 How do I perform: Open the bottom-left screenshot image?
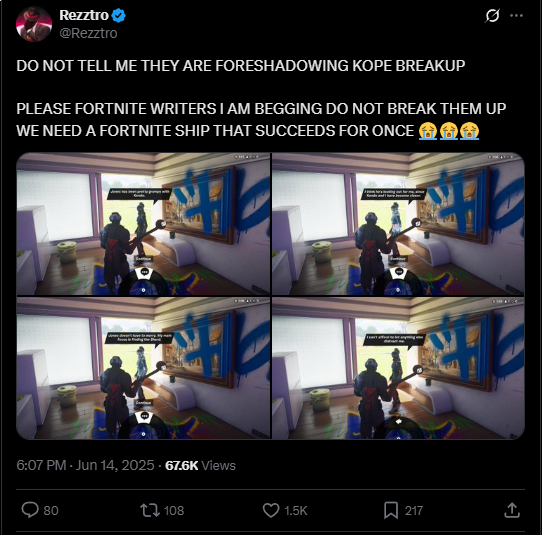point(143,368)
